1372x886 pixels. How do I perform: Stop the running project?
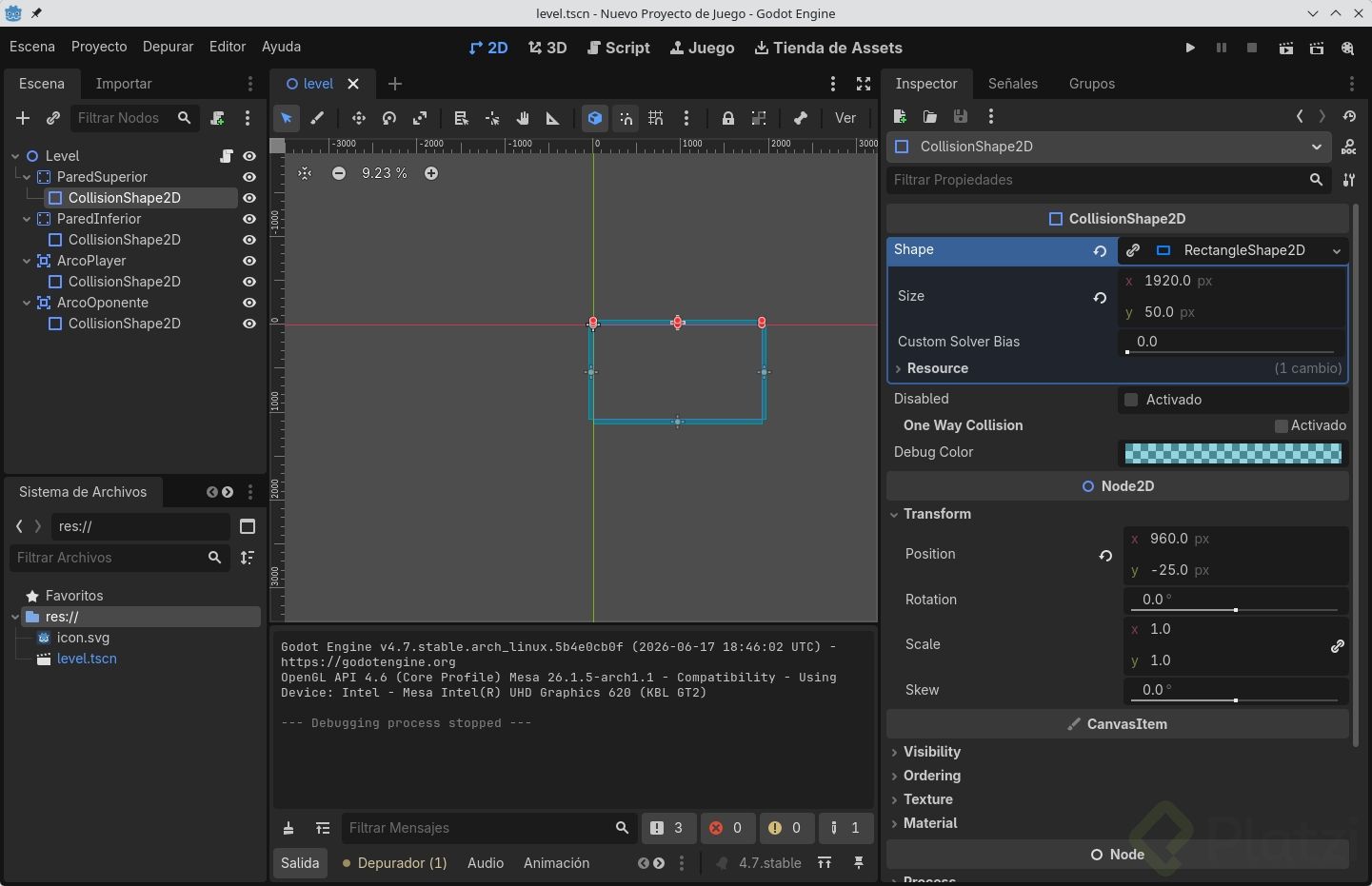[x=1252, y=48]
